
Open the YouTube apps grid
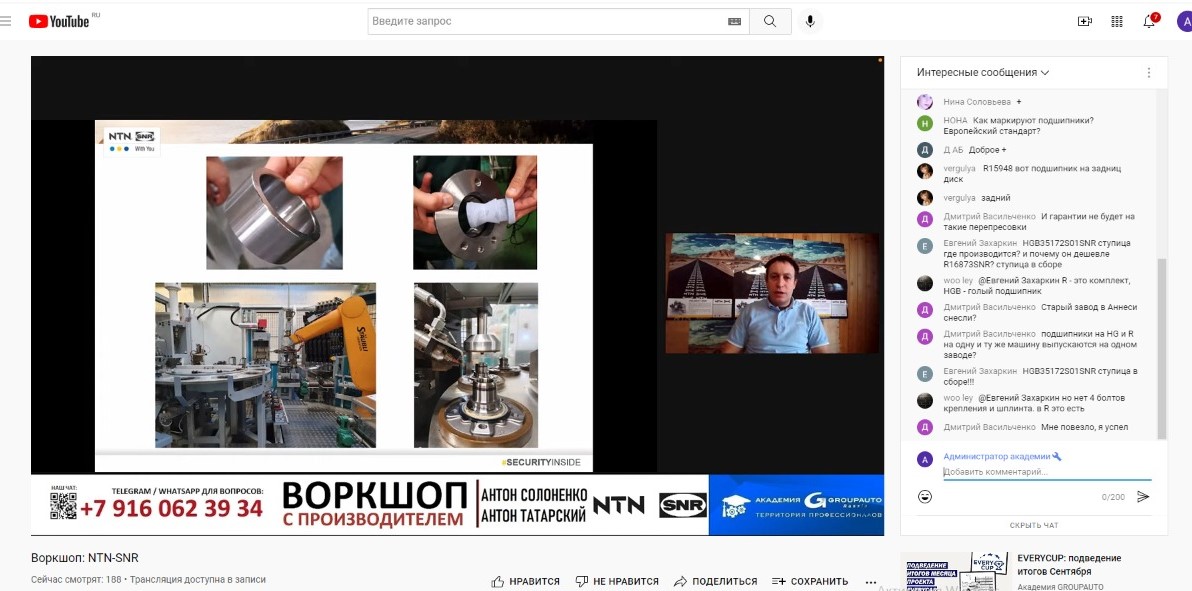(1117, 21)
